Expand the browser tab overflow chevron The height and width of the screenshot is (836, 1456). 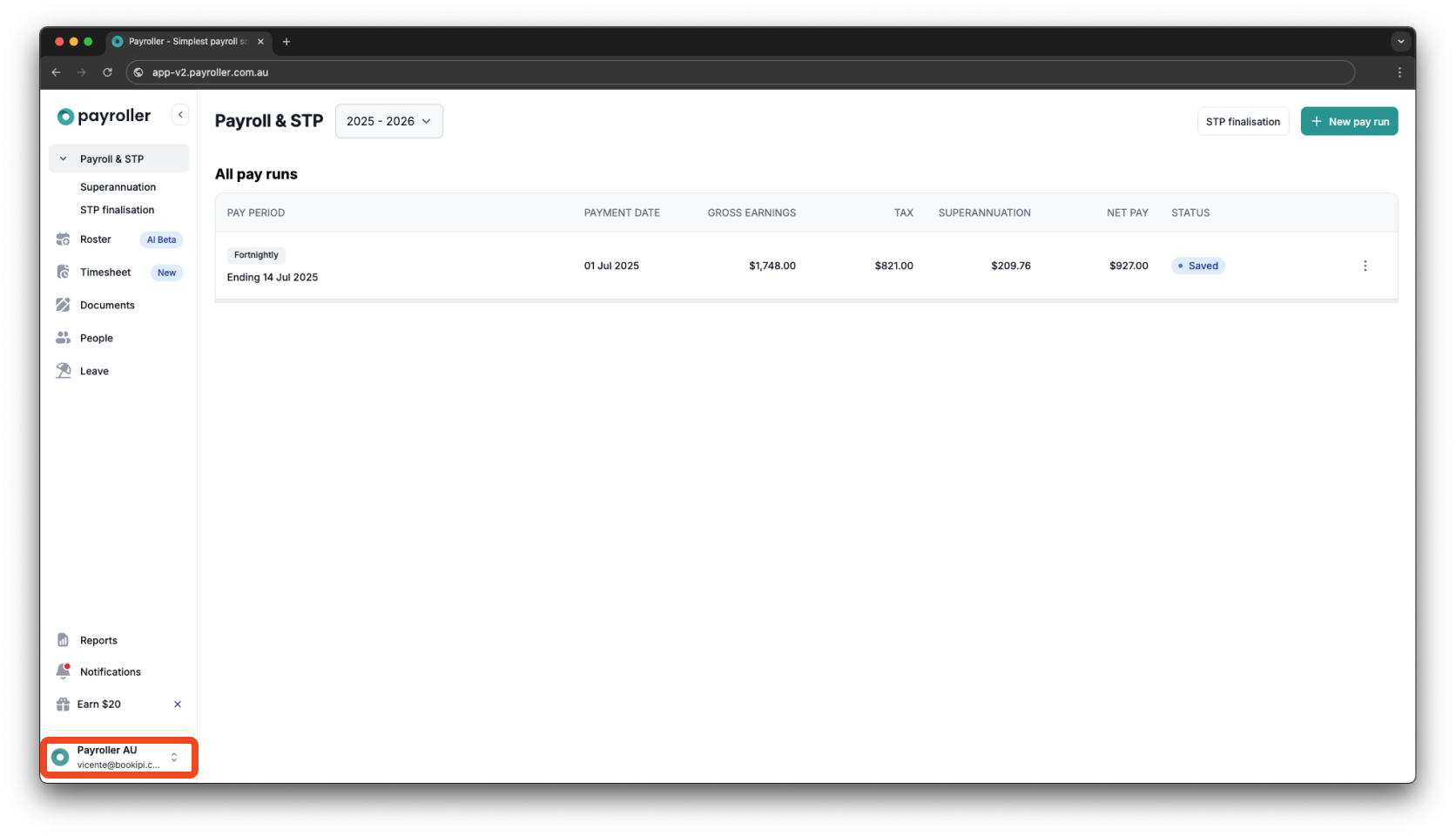coord(1400,41)
